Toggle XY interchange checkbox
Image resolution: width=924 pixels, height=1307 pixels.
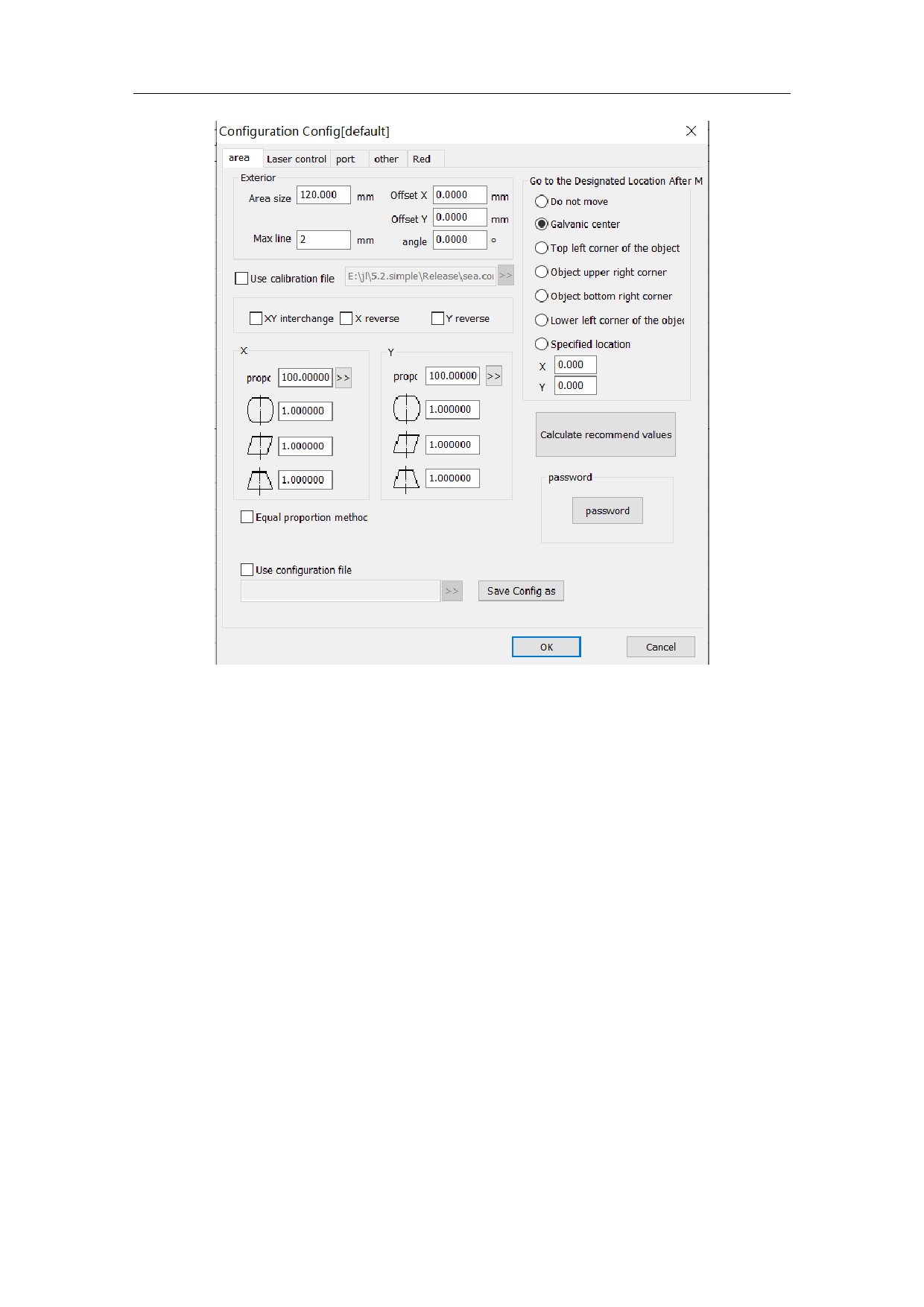[256, 318]
